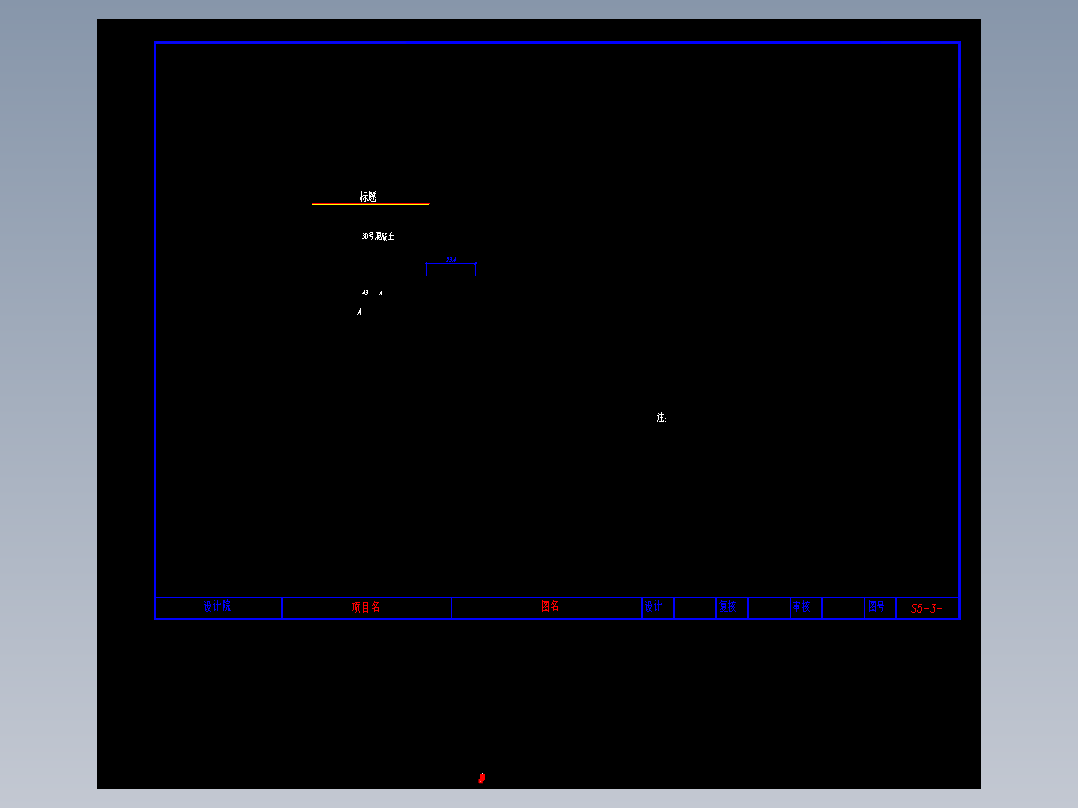Image resolution: width=1078 pixels, height=808 pixels.
Task: Click the orange underline beneath the title
Action: pyautogui.click(x=371, y=204)
